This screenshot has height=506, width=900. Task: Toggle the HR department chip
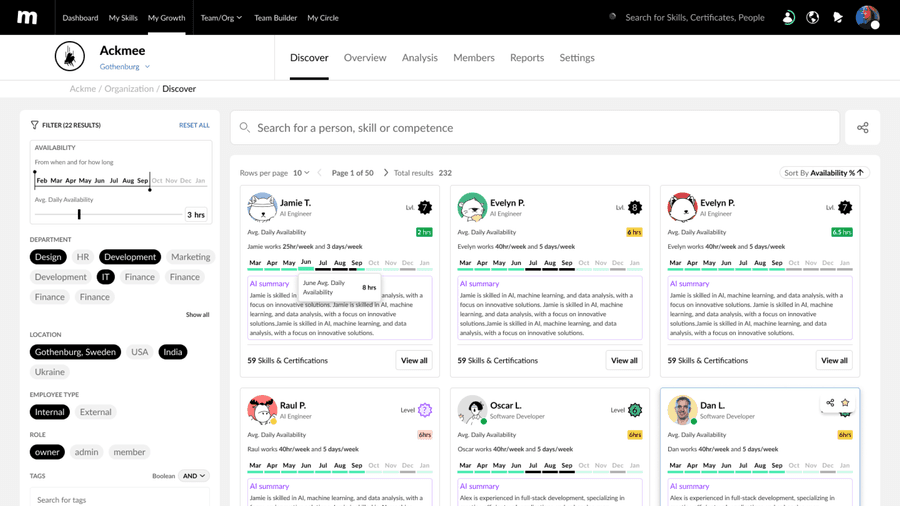tap(83, 257)
